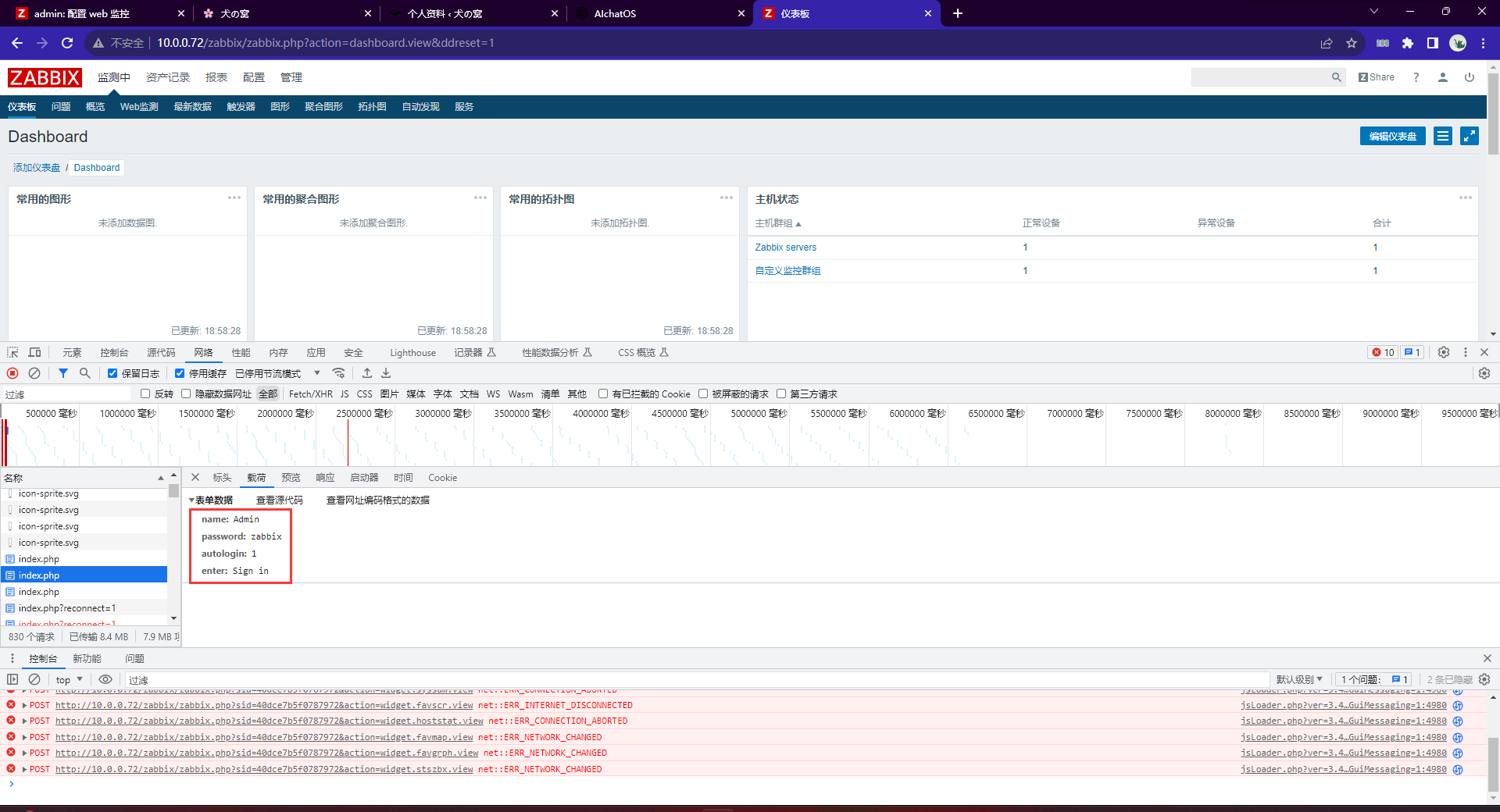
Task: Collapse the 表单数据 section
Action: (x=192, y=500)
